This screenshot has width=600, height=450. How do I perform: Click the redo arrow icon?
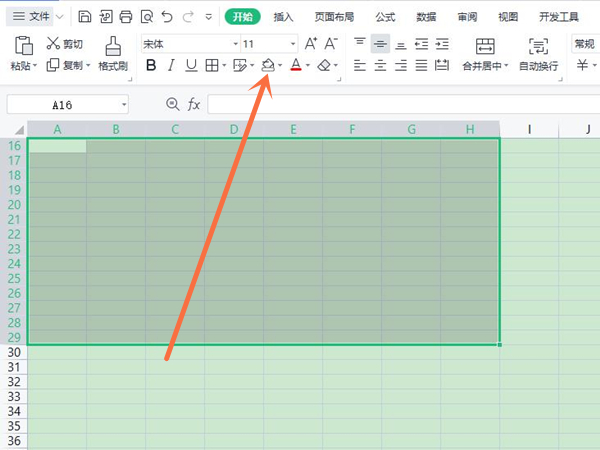[188, 17]
